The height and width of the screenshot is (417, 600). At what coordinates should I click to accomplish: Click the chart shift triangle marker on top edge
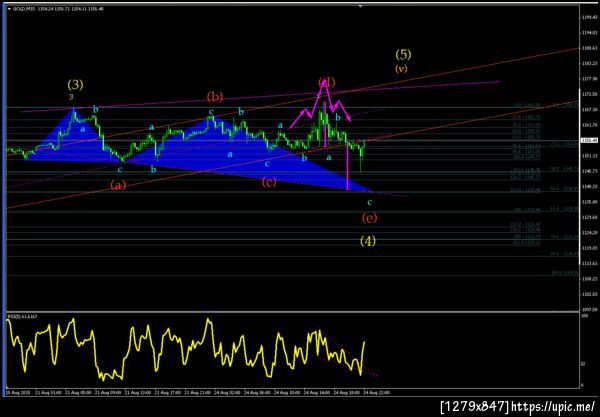click(x=360, y=6)
